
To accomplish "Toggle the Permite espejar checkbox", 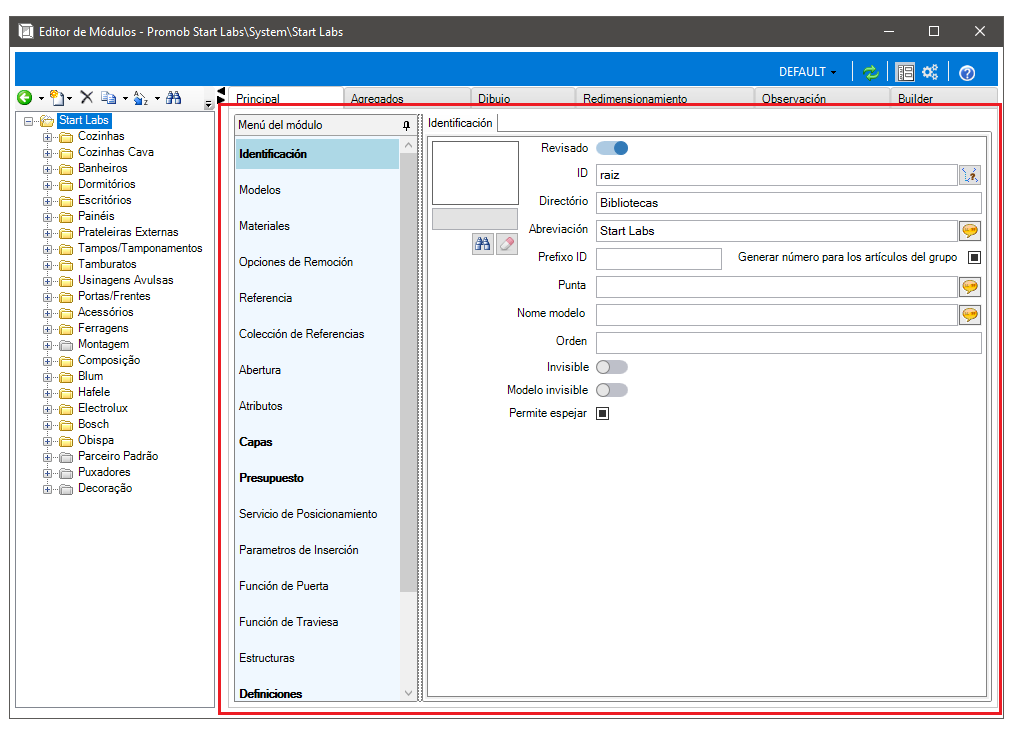I will (603, 414).
